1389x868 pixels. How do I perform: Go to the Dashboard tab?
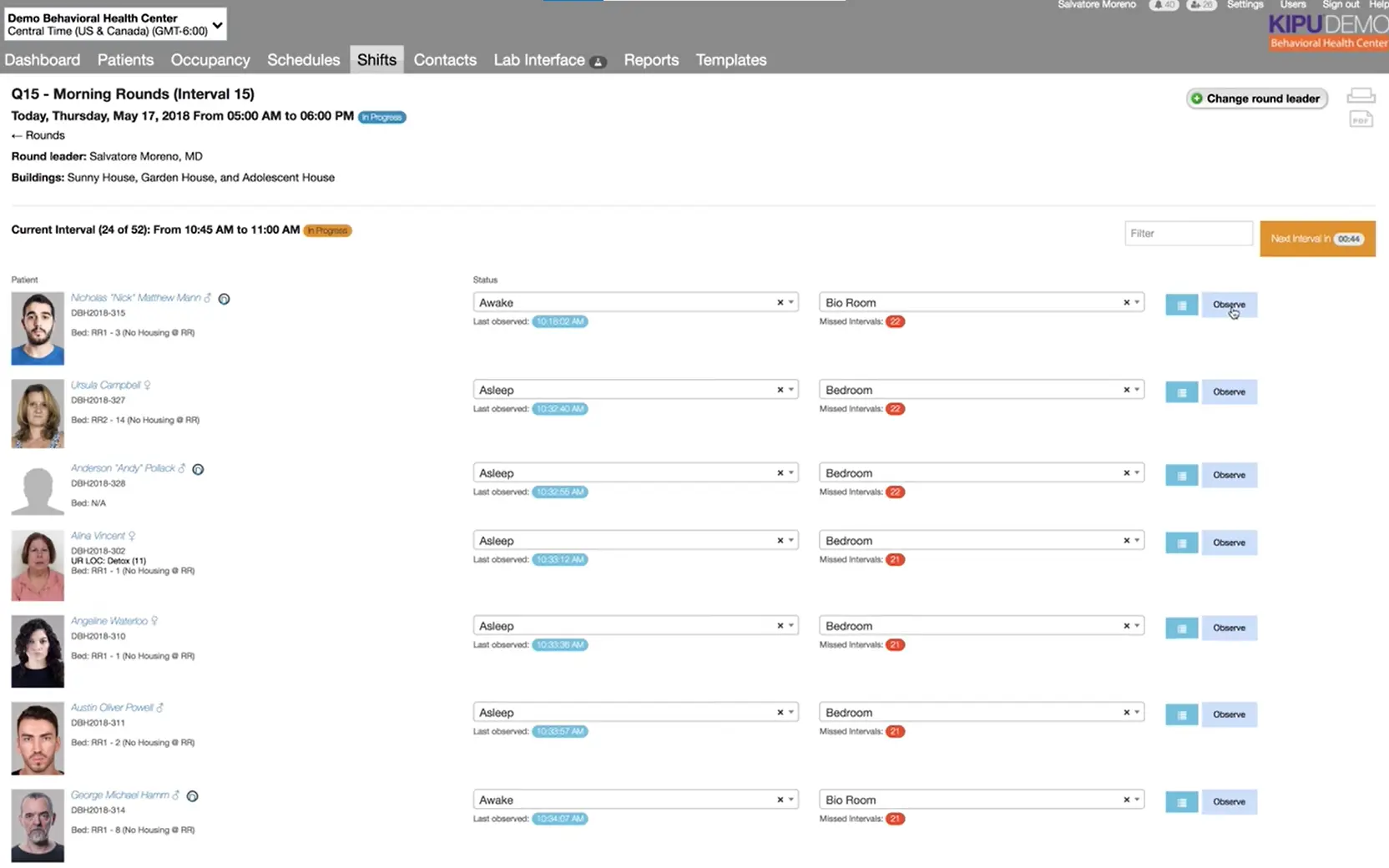pos(43,60)
